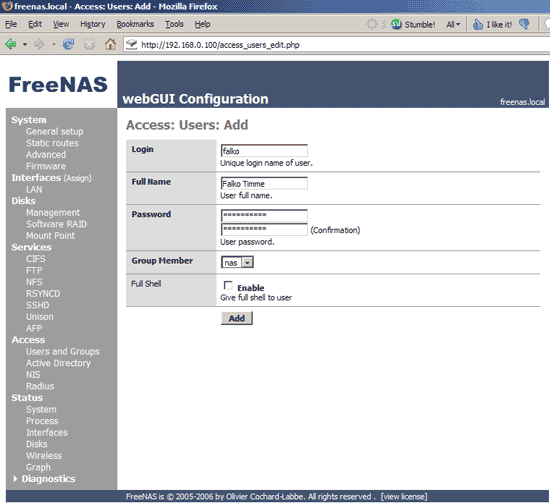The width and height of the screenshot is (550, 503).
Task: Click the loading throbber icon
Action: pyautogui.click(x=372, y=24)
